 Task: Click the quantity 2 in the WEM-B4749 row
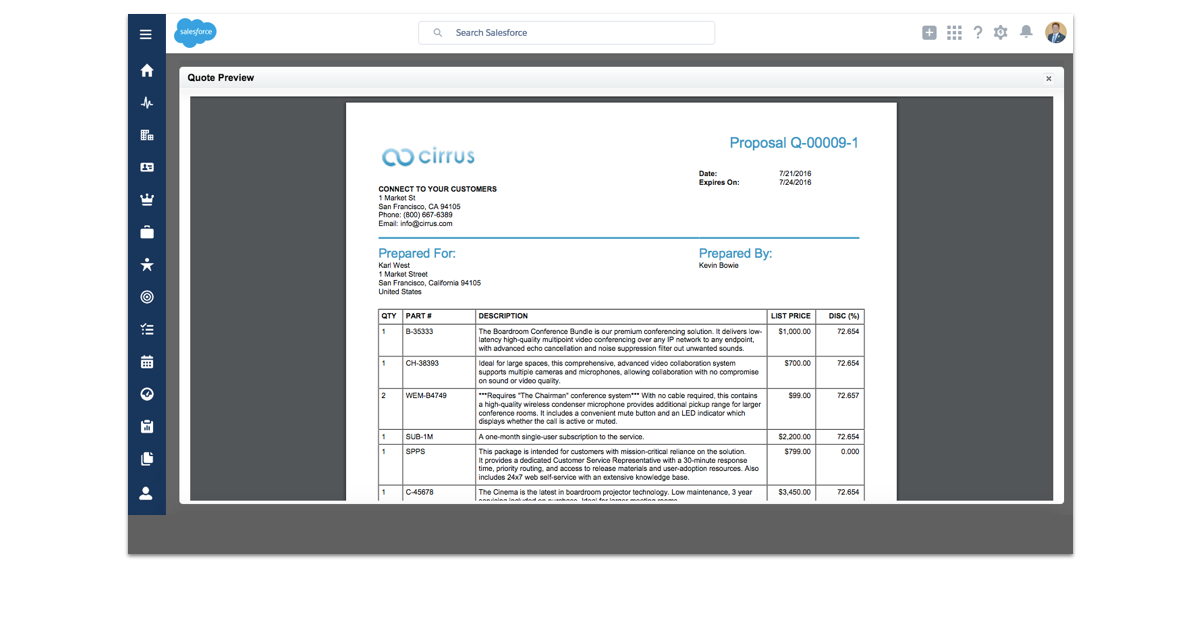pos(383,395)
